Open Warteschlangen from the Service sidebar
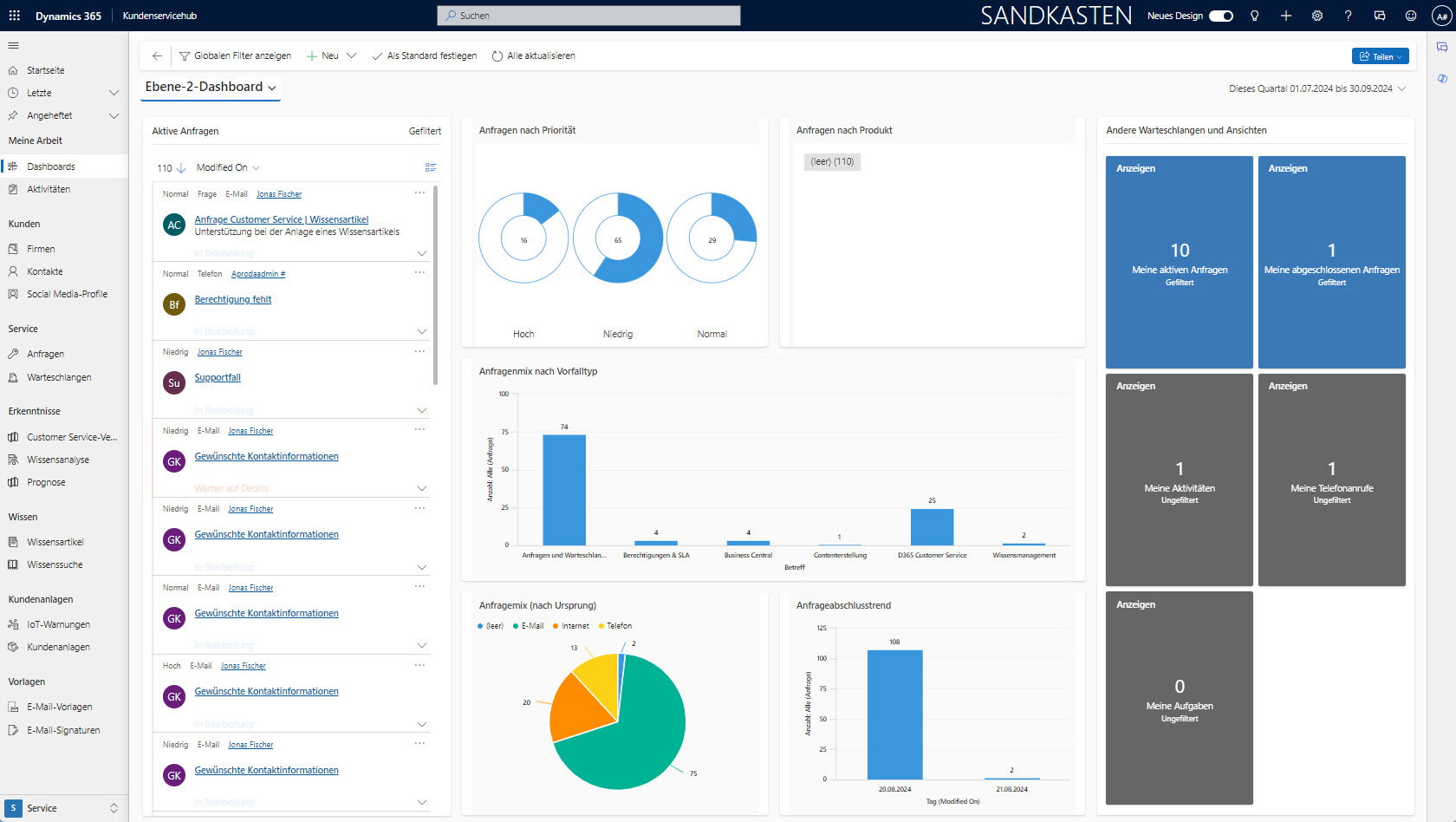1456x822 pixels. (58, 376)
